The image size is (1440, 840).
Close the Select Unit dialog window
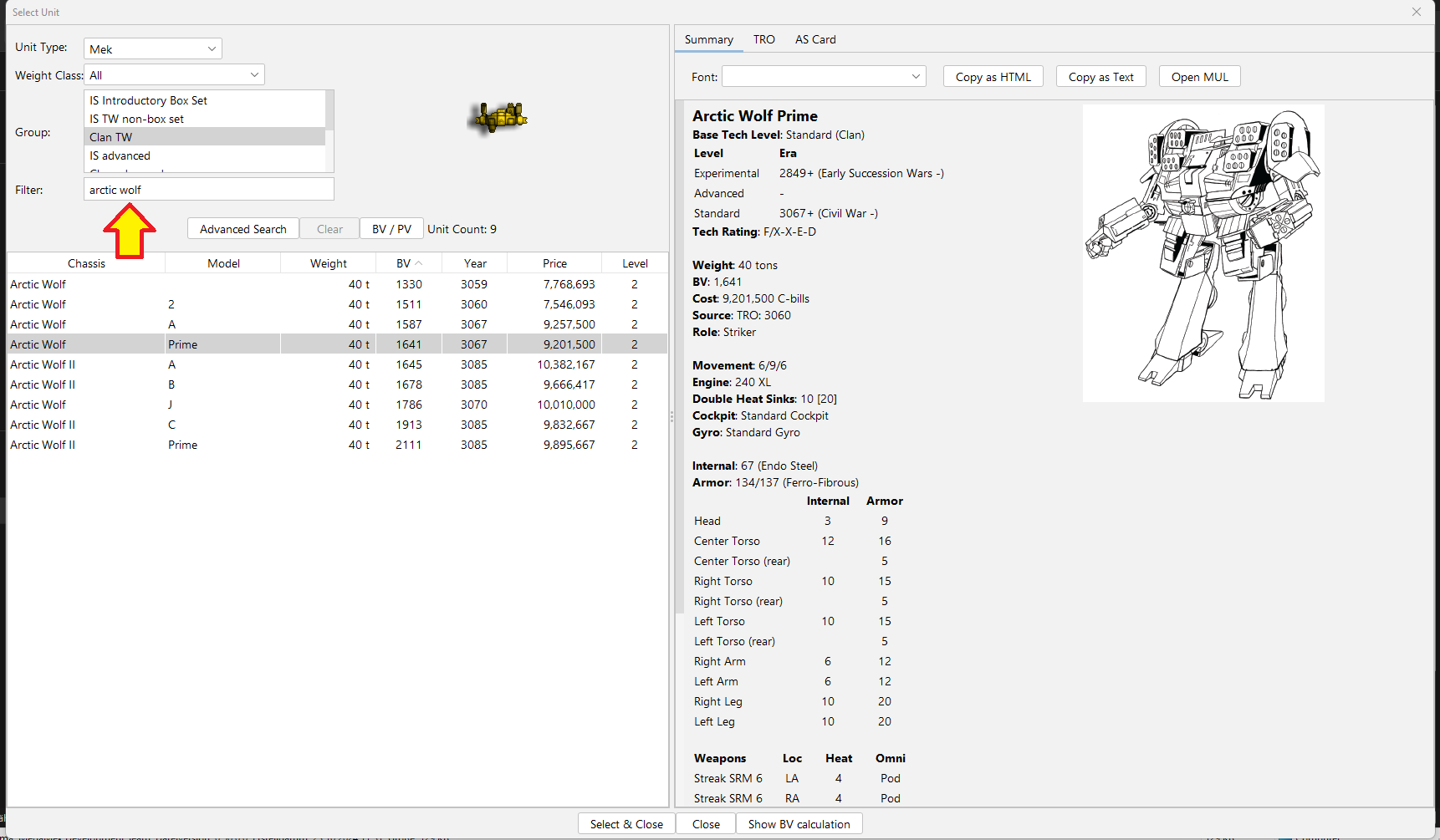[x=1416, y=12]
